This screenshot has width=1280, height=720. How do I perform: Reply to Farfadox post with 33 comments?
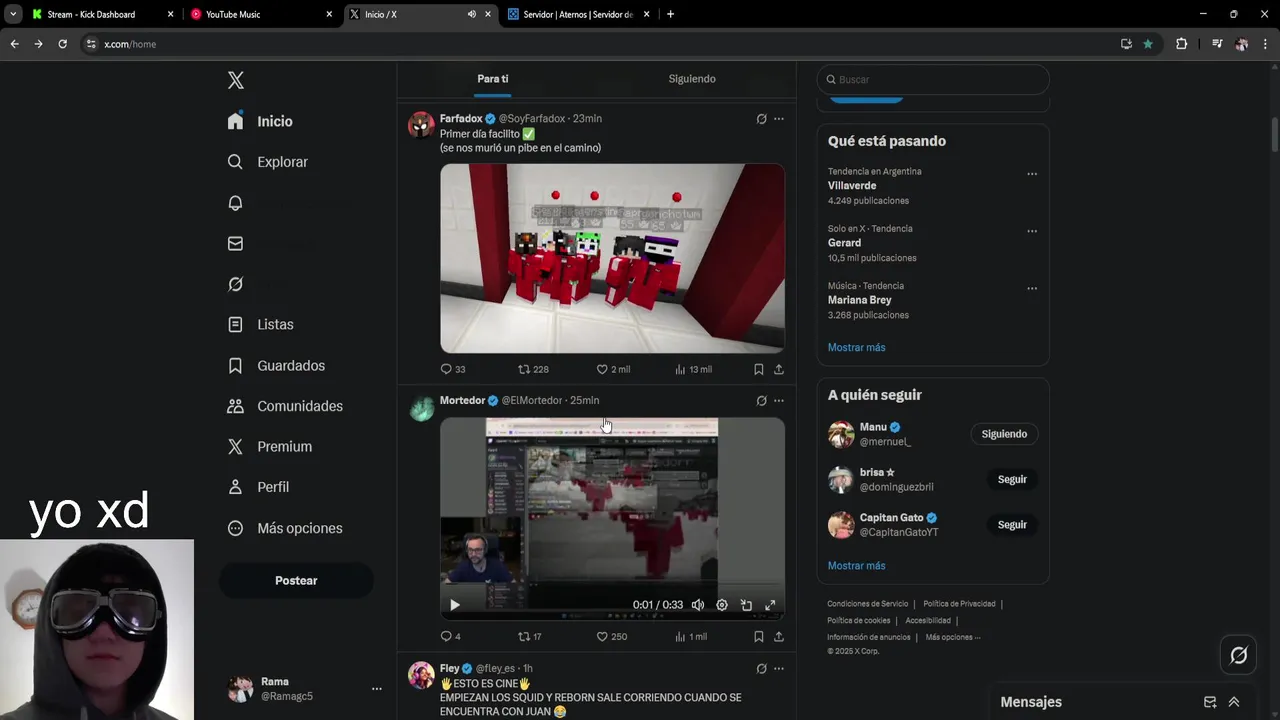click(x=453, y=369)
